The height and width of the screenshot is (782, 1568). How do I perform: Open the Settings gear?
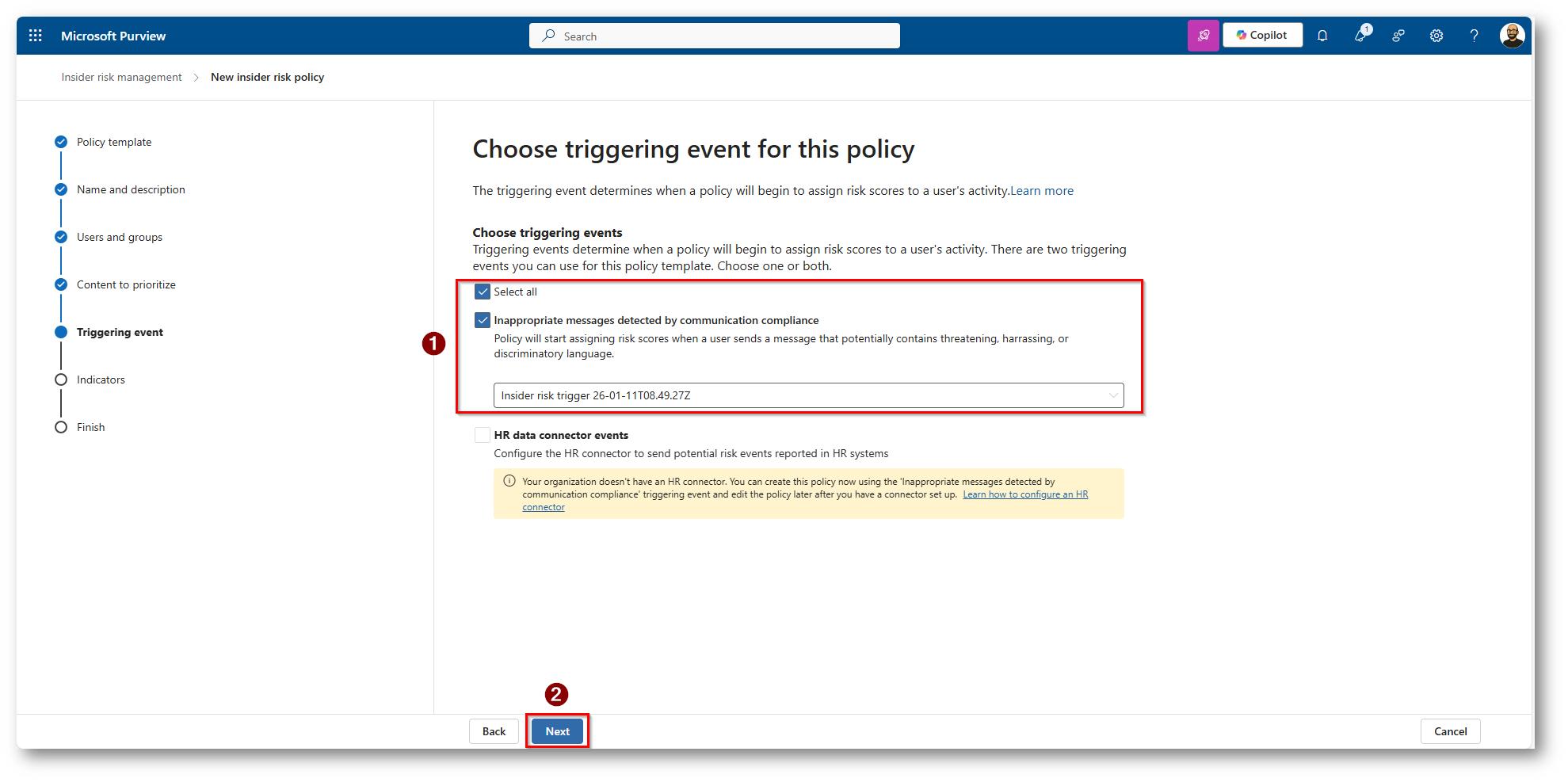point(1436,36)
